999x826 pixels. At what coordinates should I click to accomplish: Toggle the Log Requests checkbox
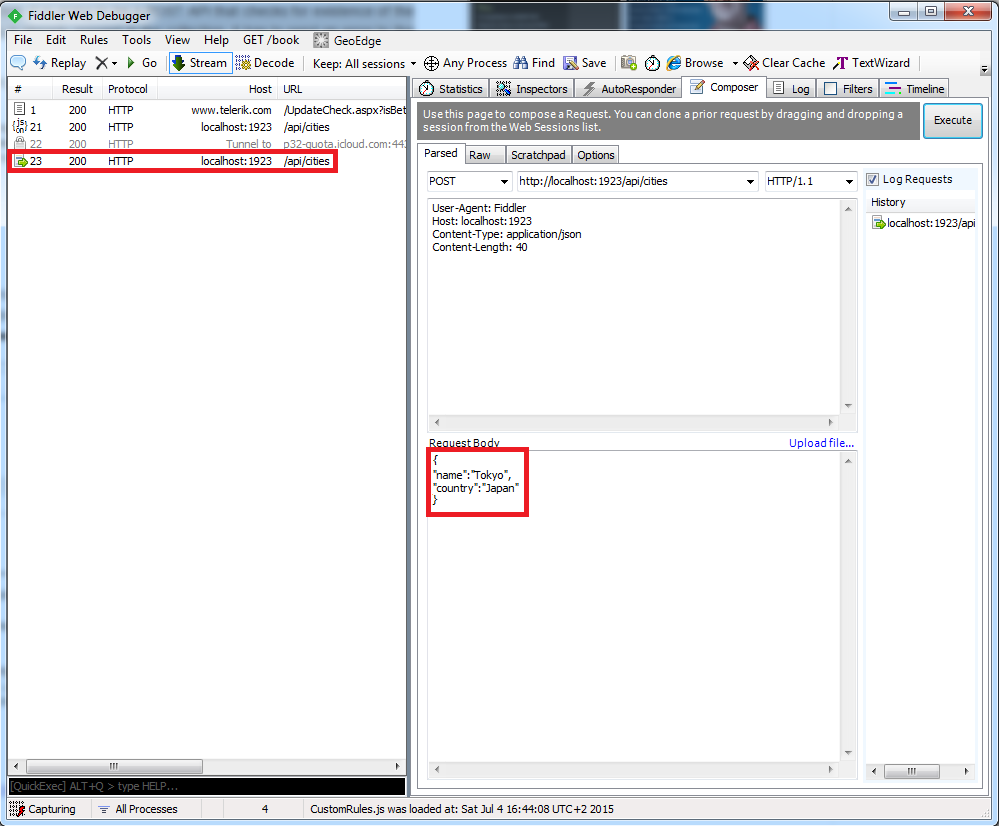click(x=872, y=180)
